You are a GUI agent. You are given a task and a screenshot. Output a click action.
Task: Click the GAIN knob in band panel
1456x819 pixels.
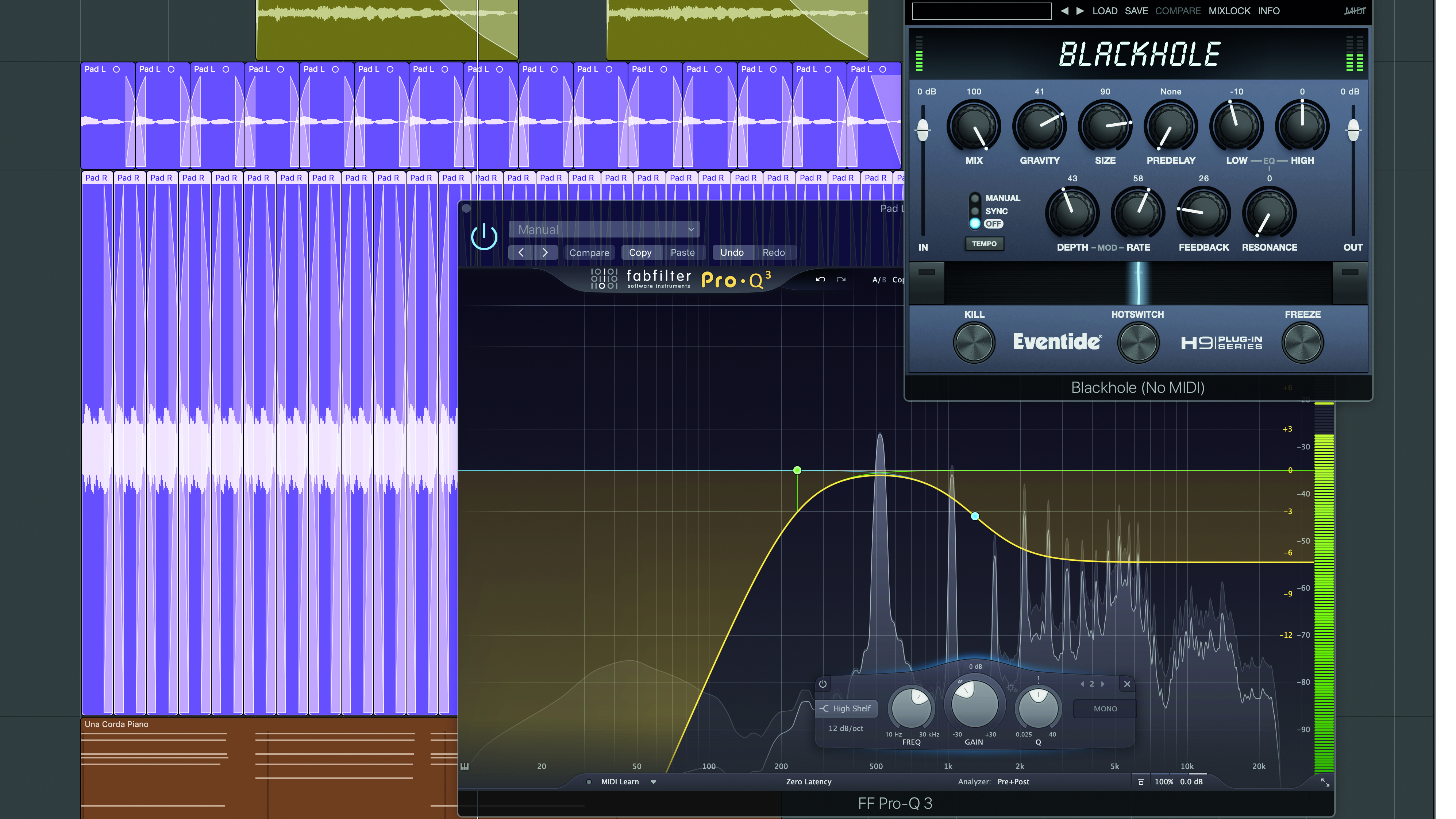974,704
